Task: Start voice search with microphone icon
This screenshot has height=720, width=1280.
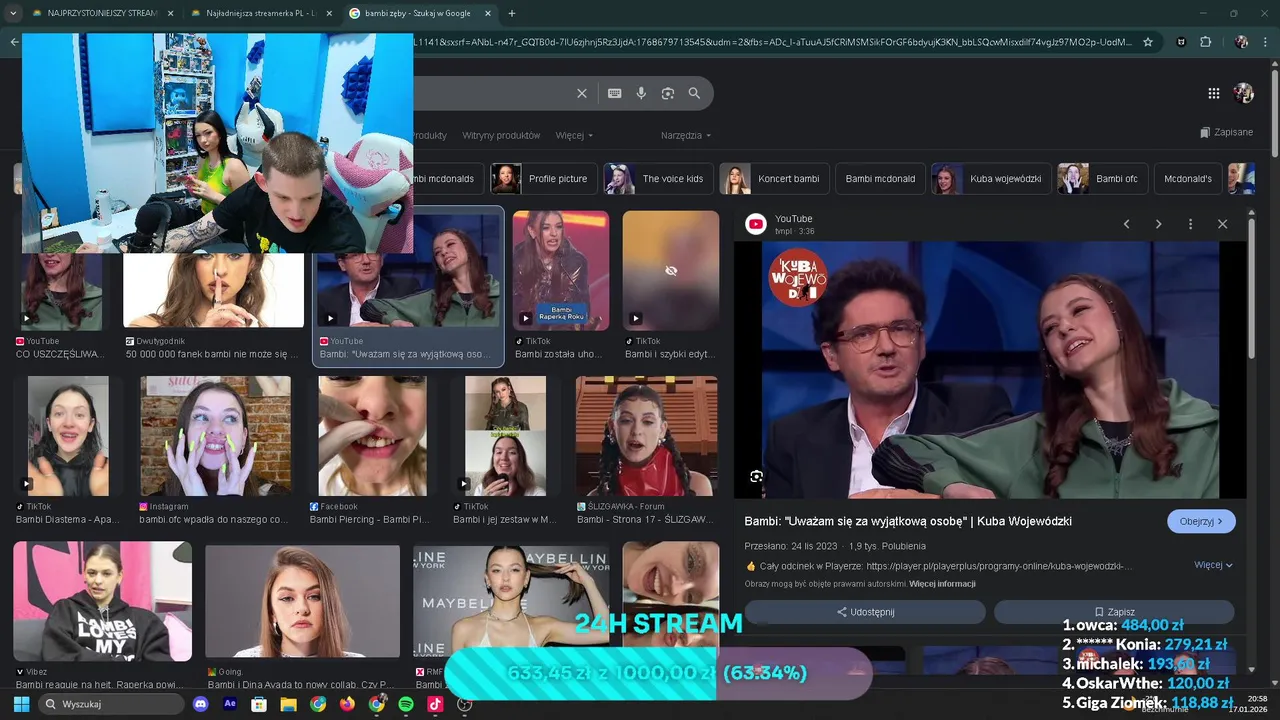Action: (641, 93)
